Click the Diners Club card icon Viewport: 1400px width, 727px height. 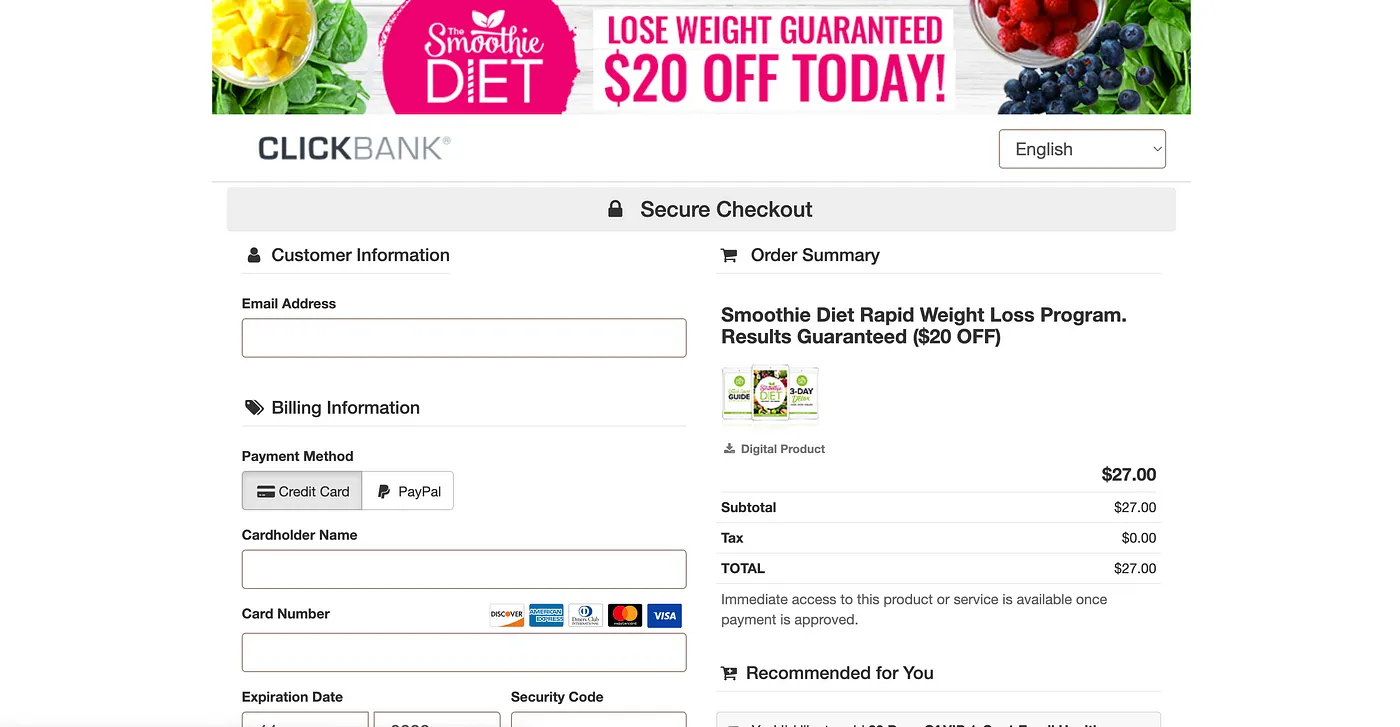585,615
